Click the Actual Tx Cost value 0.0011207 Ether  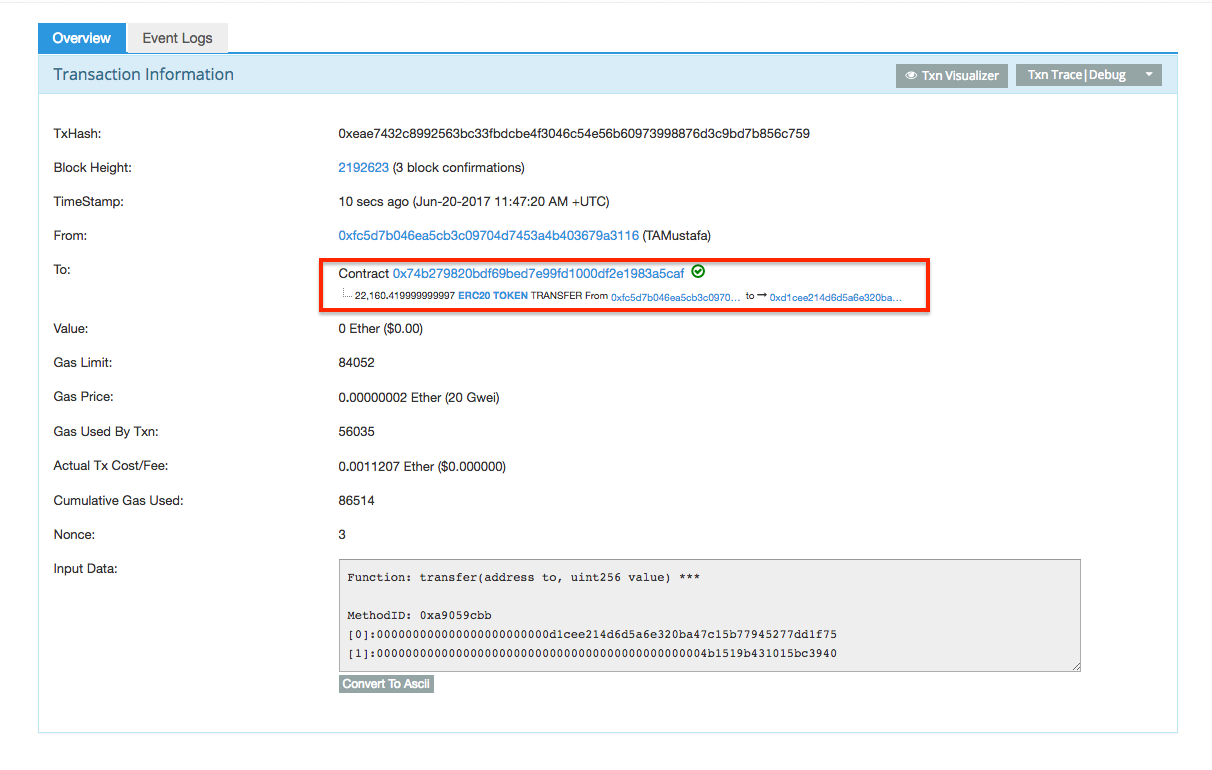[x=422, y=466]
